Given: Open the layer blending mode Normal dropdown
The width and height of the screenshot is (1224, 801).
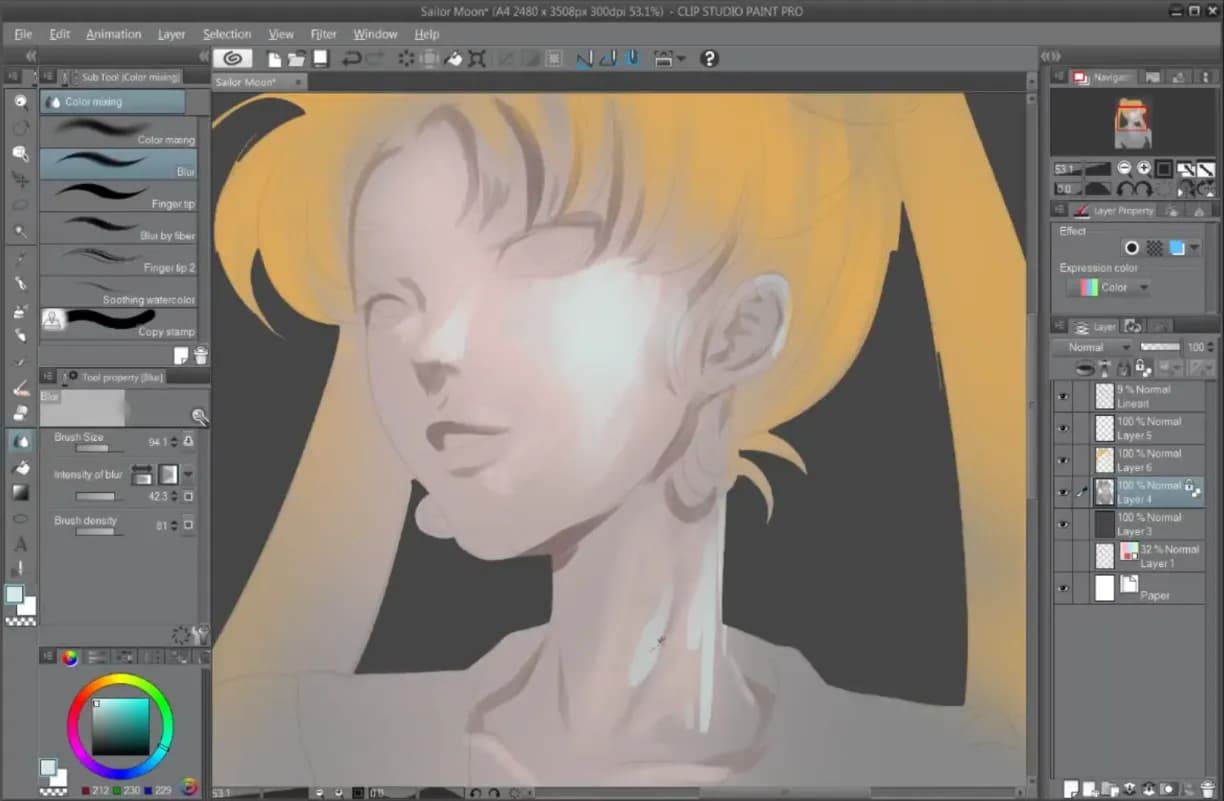Looking at the screenshot, I should (x=1092, y=347).
